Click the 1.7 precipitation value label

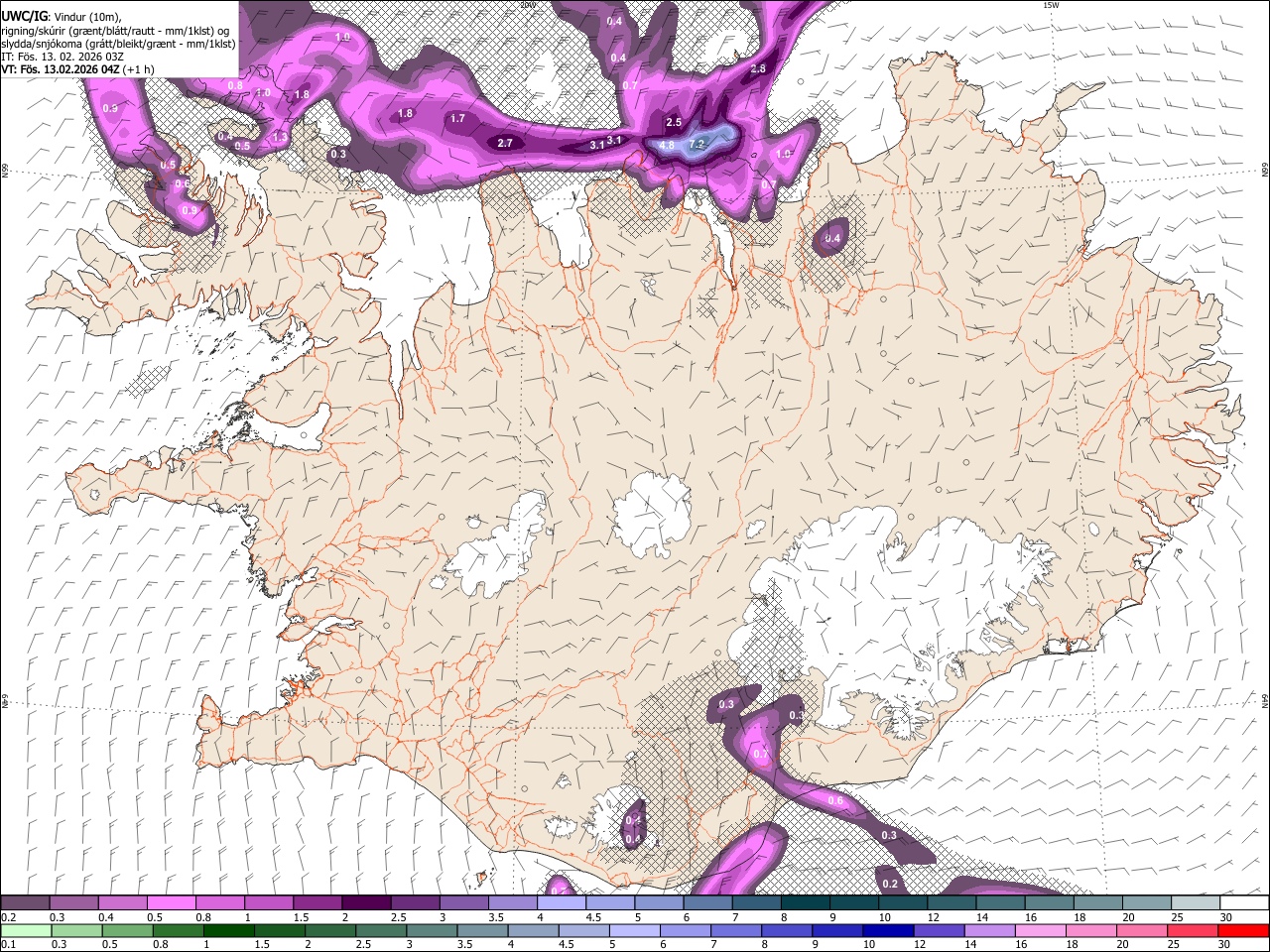[457, 118]
